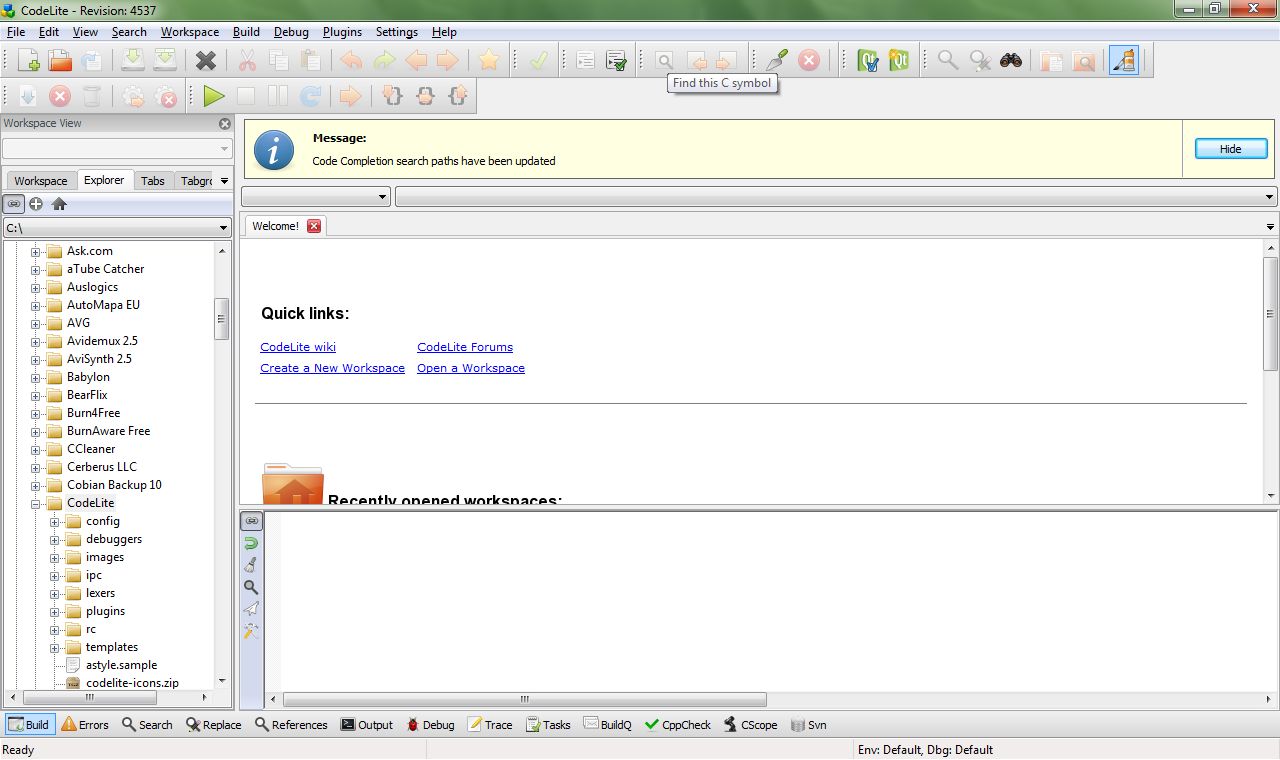
Task: Toggle the link button atop output pane toolbar
Action: pos(251,521)
